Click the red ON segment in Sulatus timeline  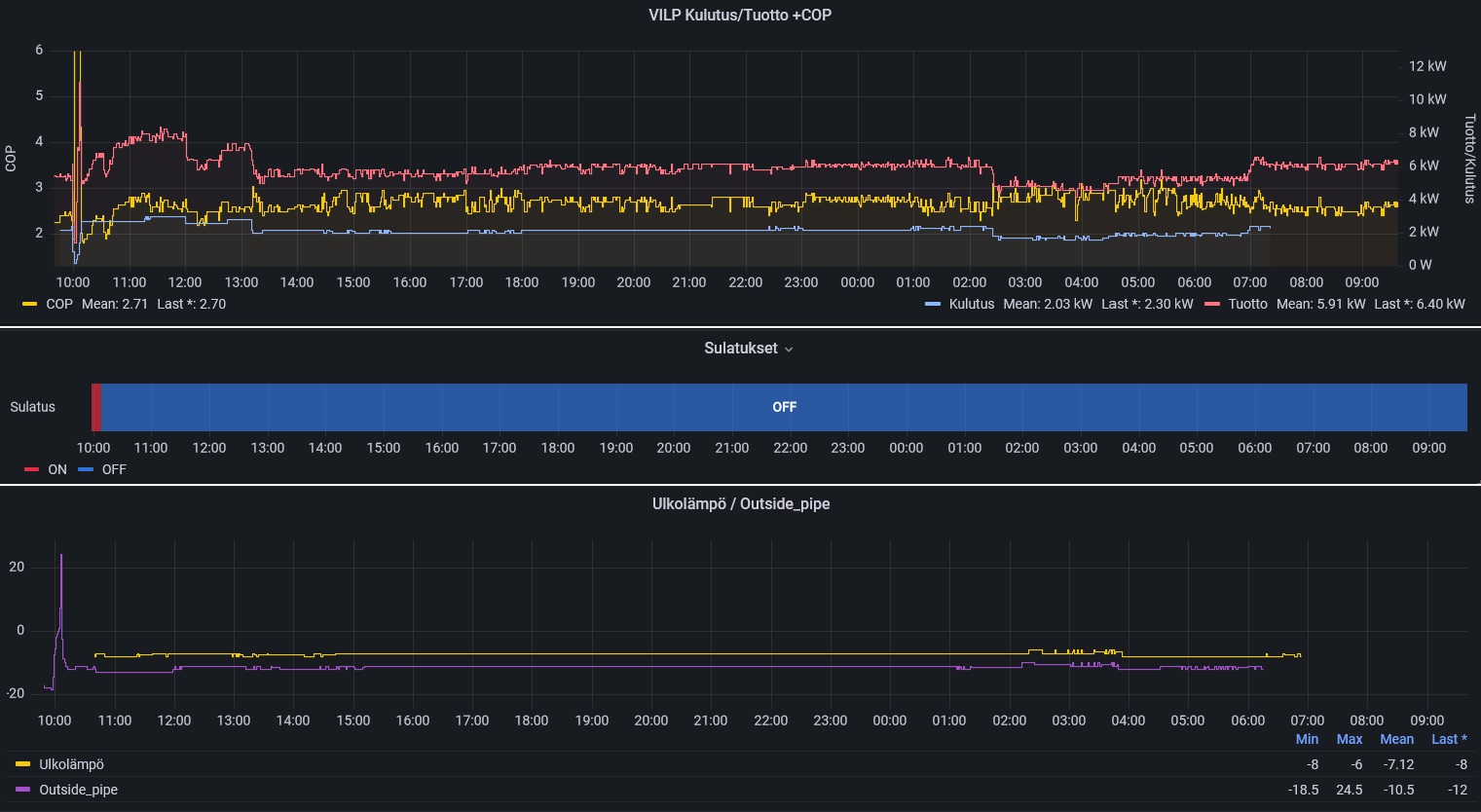(x=96, y=407)
